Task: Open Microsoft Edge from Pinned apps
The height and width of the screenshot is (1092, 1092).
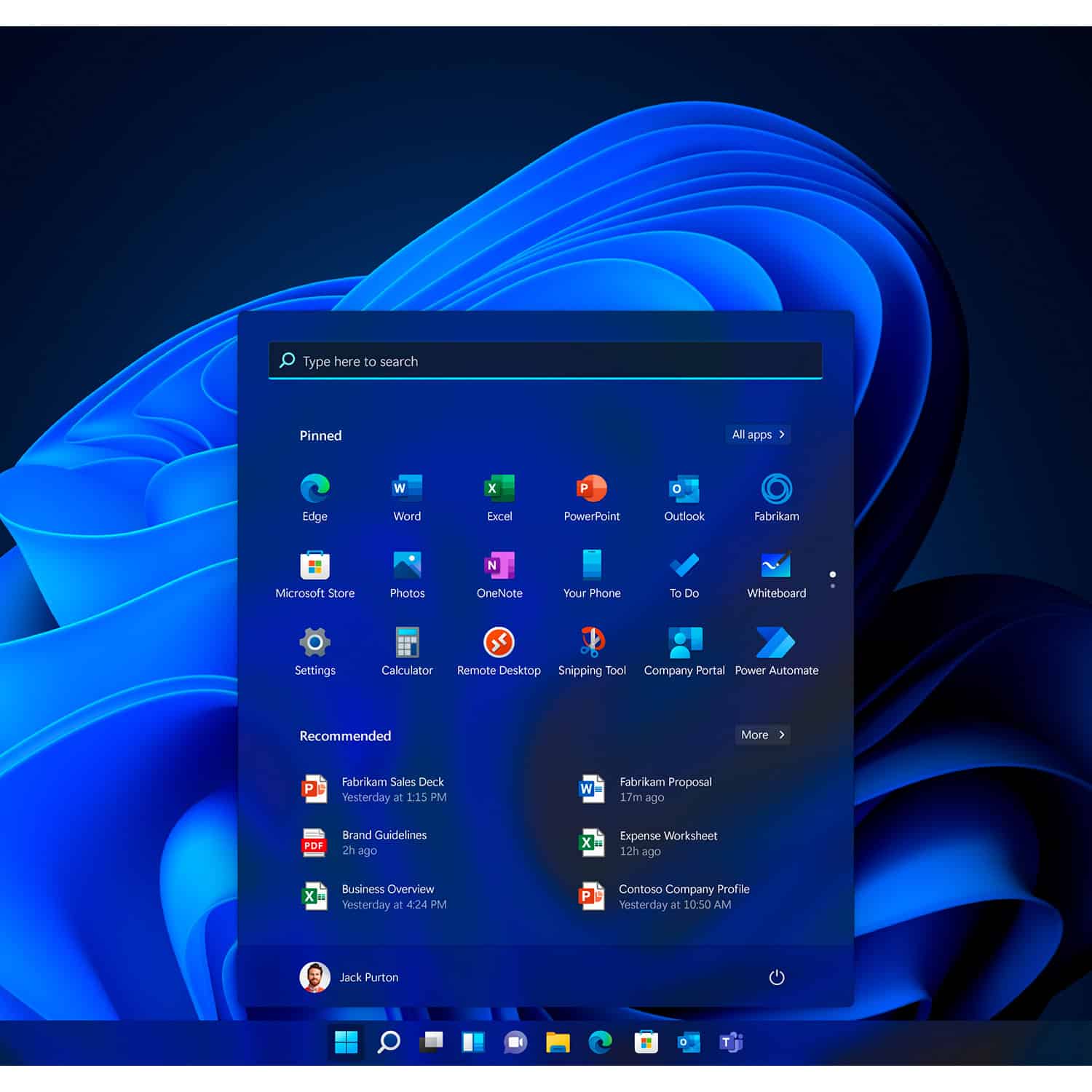Action: click(x=314, y=489)
